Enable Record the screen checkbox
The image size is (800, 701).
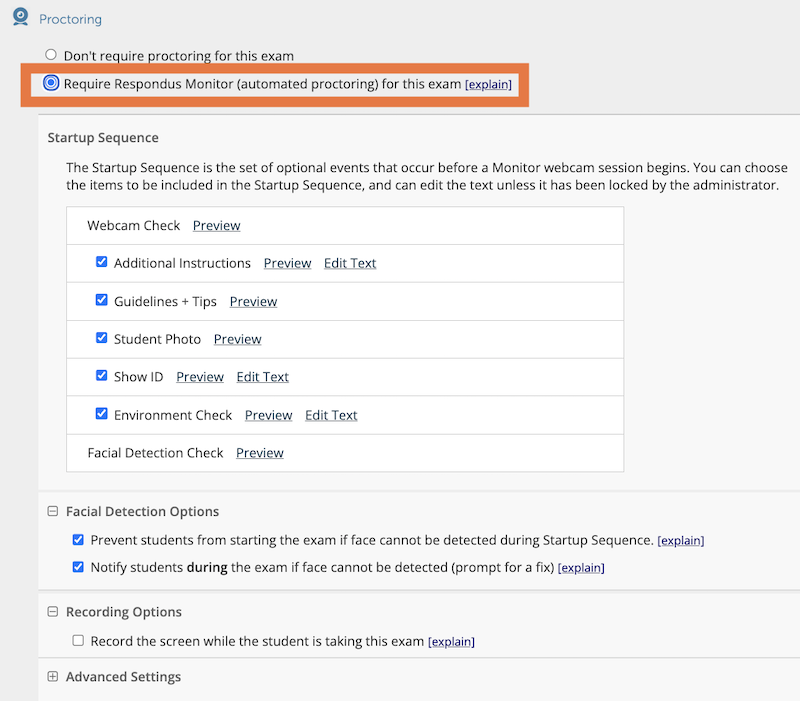click(x=78, y=640)
